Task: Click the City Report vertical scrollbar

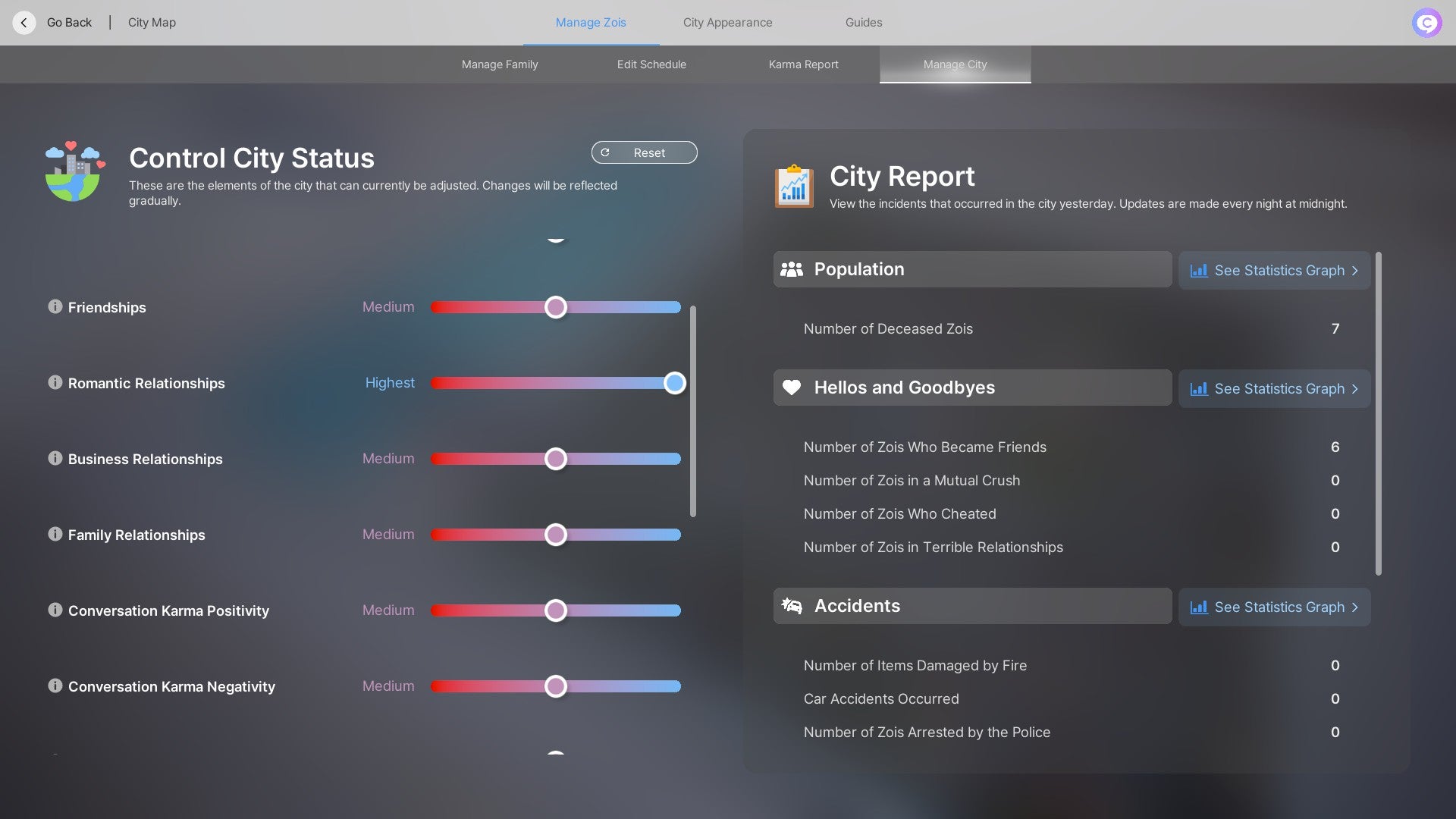Action: pos(1378,413)
